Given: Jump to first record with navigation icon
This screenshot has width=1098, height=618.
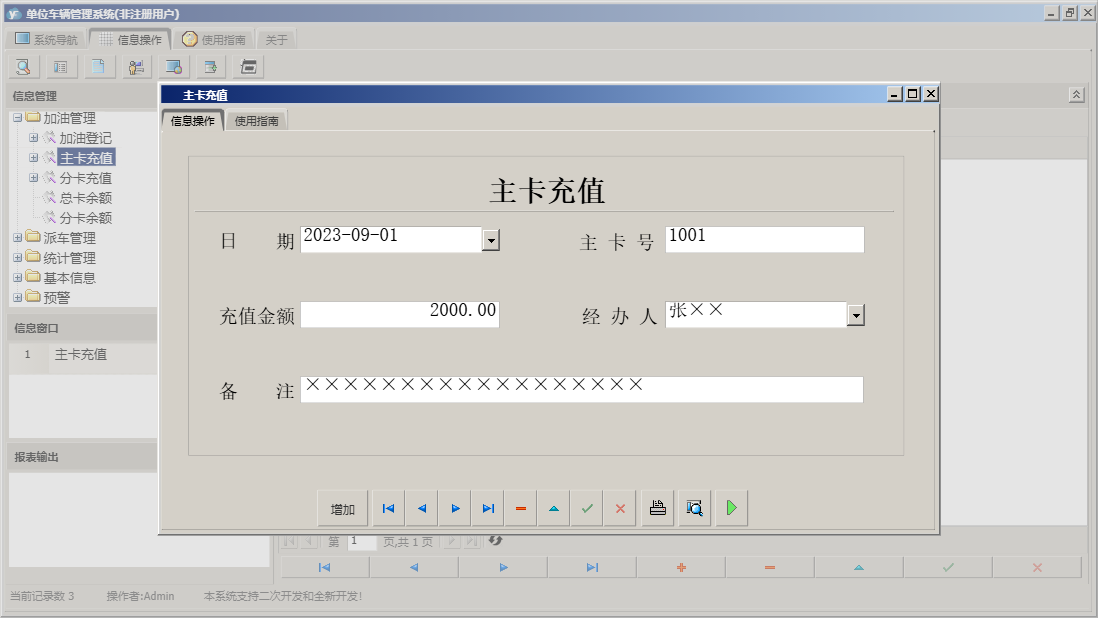Looking at the screenshot, I should tap(388, 508).
